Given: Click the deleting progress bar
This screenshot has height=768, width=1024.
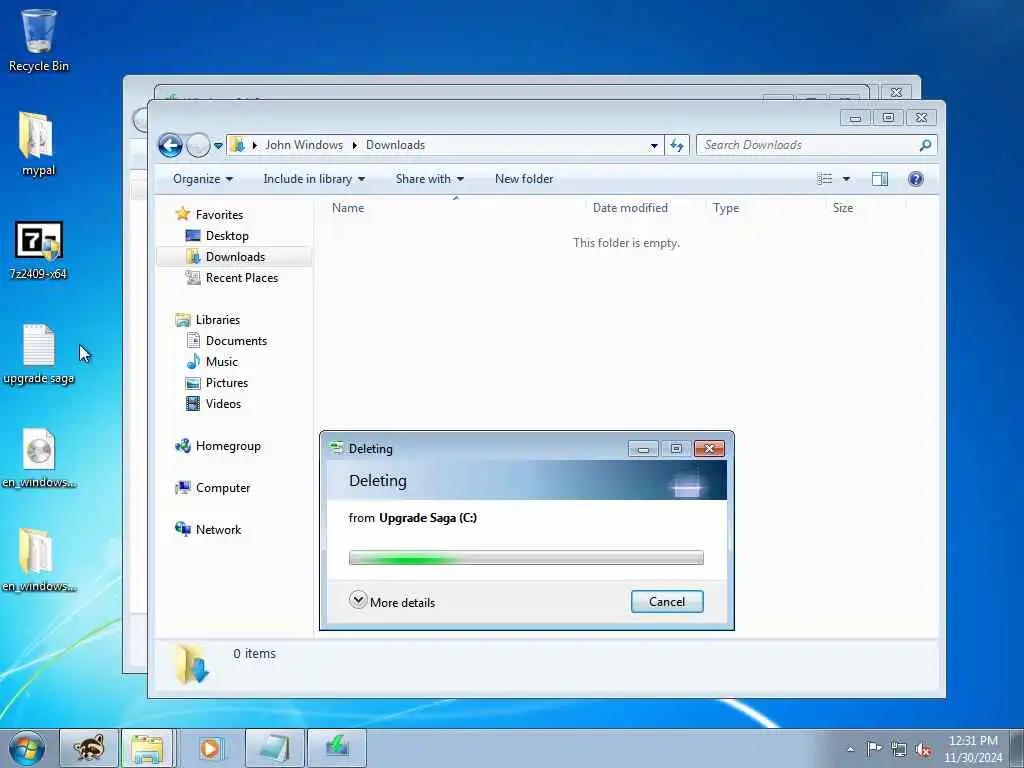Looking at the screenshot, I should tap(526, 558).
